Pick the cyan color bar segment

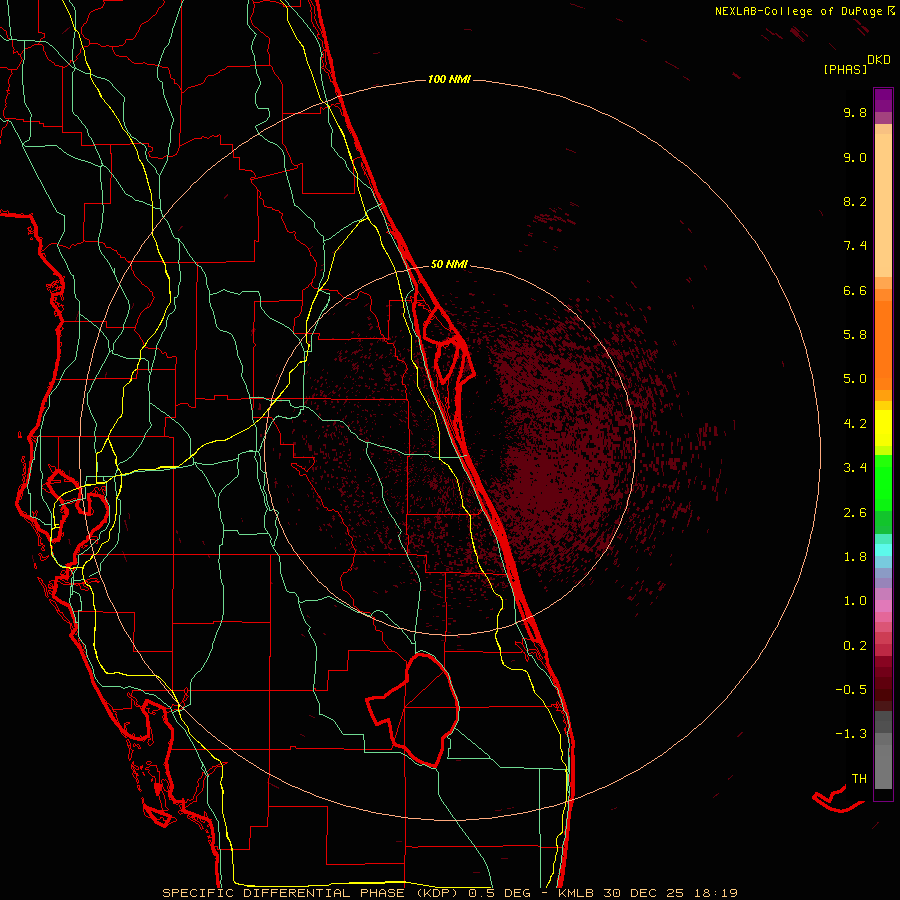tap(883, 550)
